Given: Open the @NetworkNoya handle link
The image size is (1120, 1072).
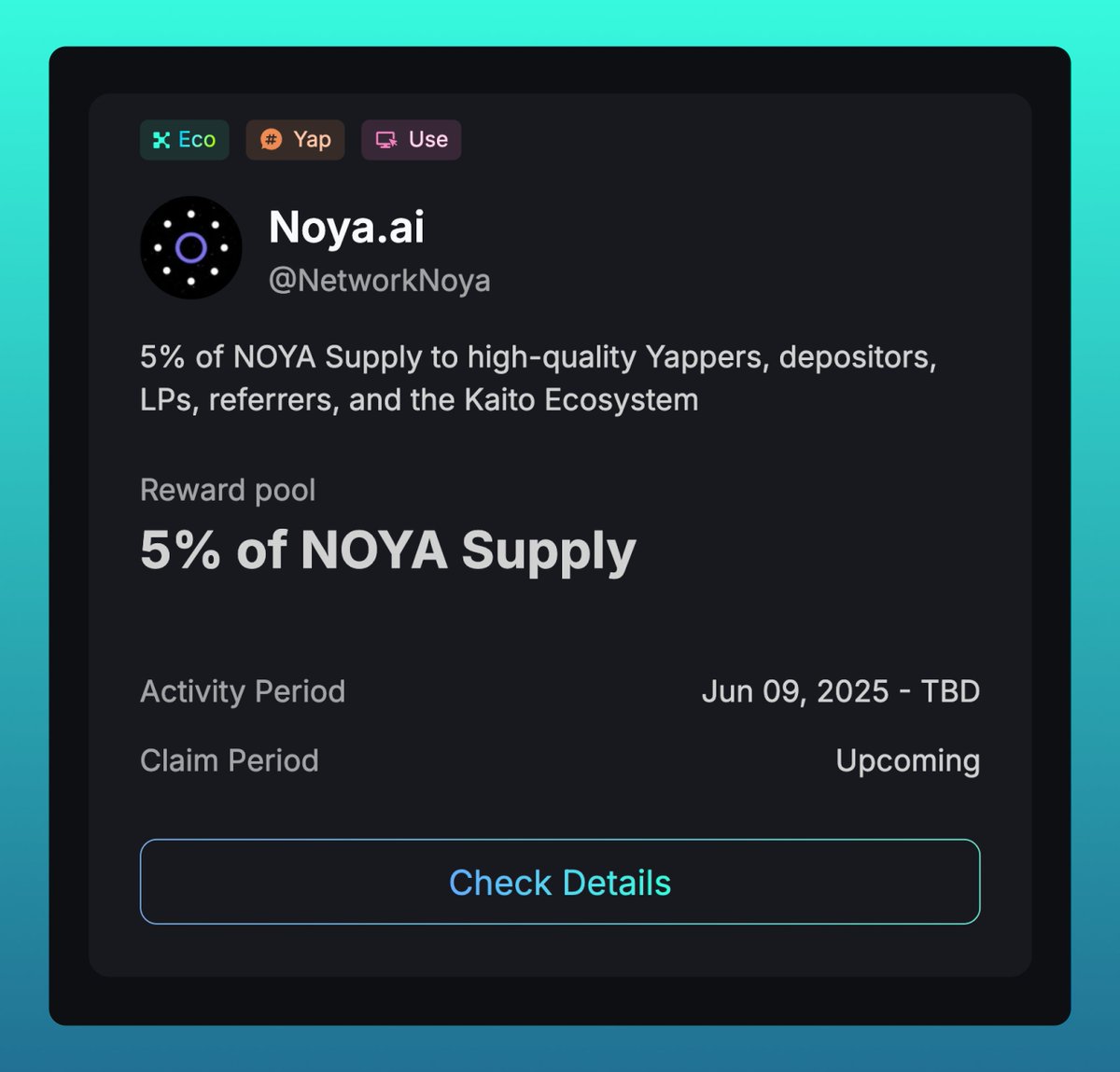Looking at the screenshot, I should (x=379, y=280).
